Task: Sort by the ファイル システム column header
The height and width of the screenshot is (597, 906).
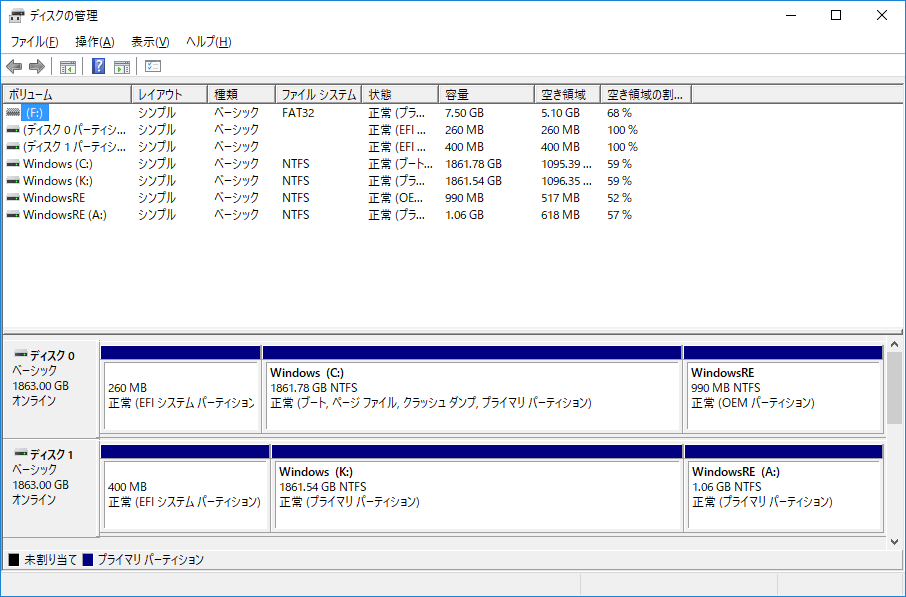Action: 318,95
